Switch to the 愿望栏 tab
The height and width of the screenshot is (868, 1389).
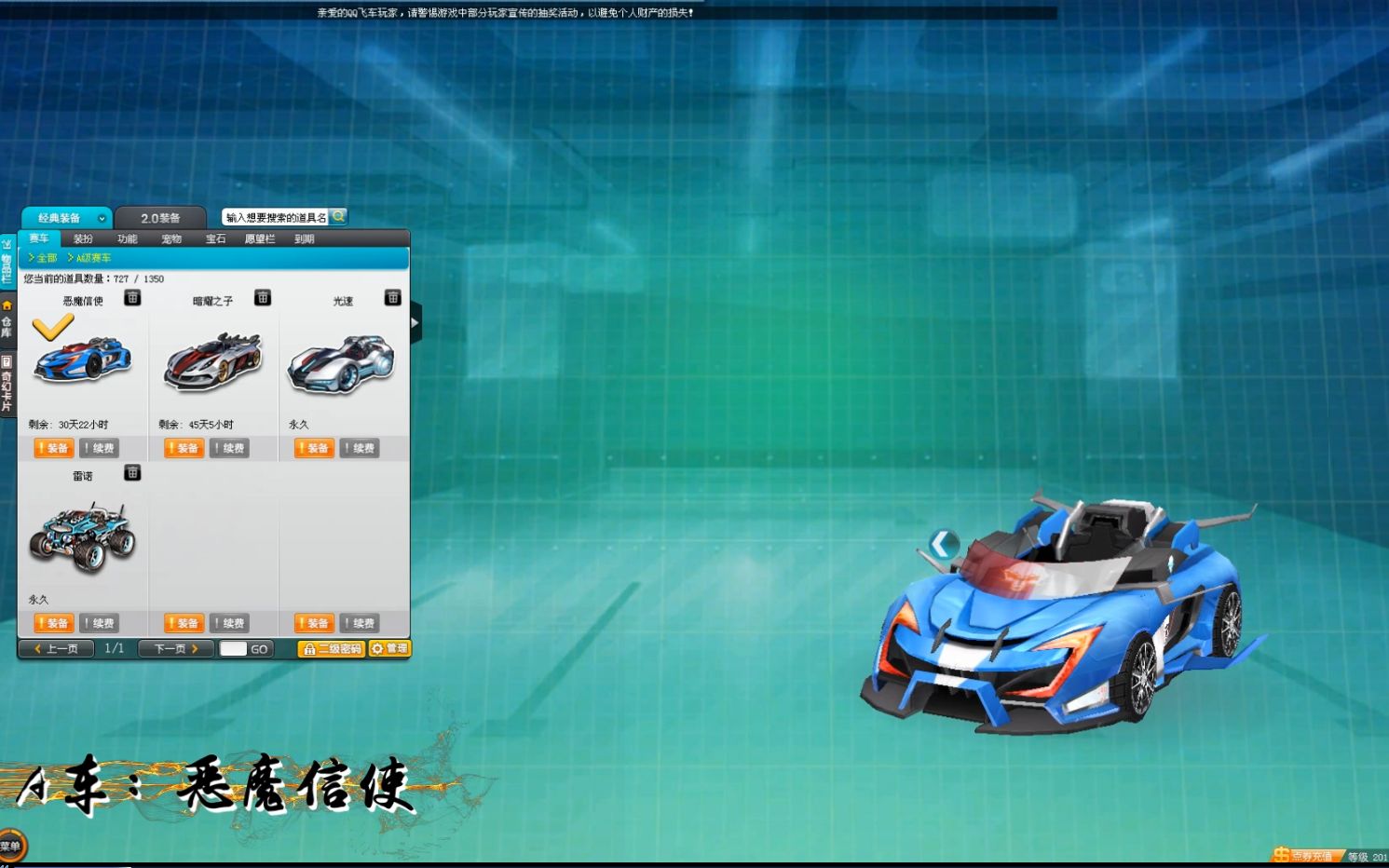coord(260,239)
